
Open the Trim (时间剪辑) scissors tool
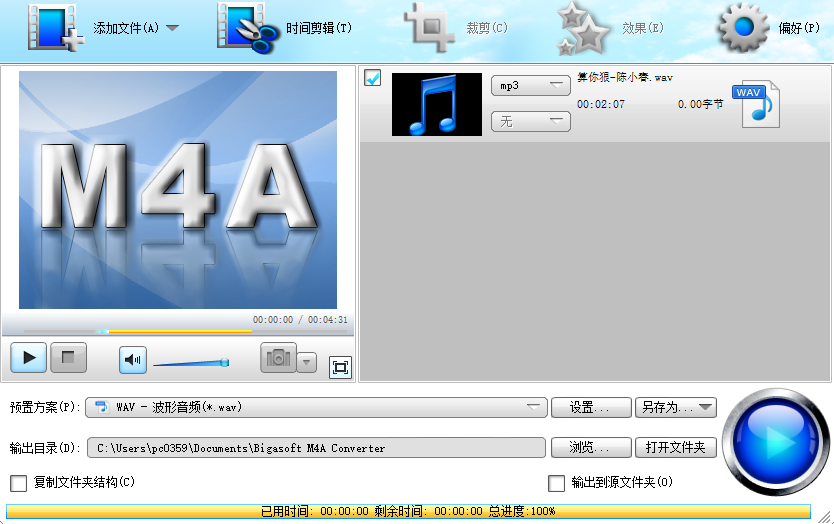(248, 27)
